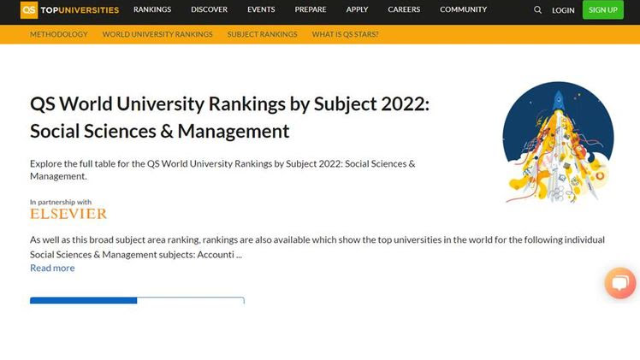Open the orange chat bubble widget
The width and height of the screenshot is (640, 360).
click(620, 283)
